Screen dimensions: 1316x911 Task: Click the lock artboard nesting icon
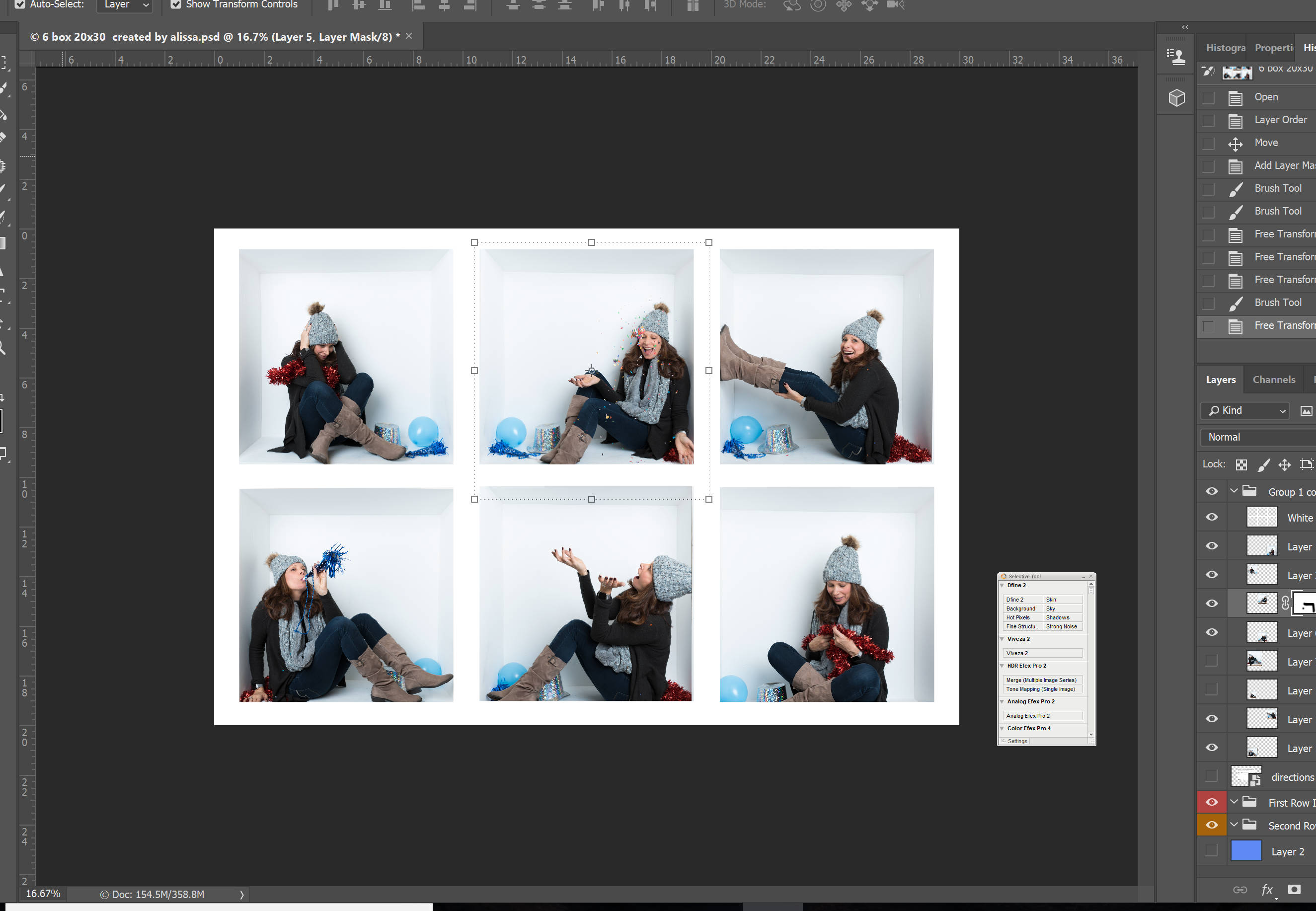[x=1307, y=464]
